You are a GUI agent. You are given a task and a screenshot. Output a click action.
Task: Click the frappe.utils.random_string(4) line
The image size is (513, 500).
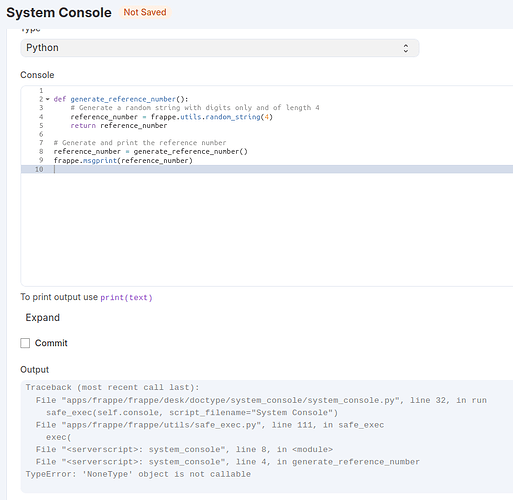point(172,117)
